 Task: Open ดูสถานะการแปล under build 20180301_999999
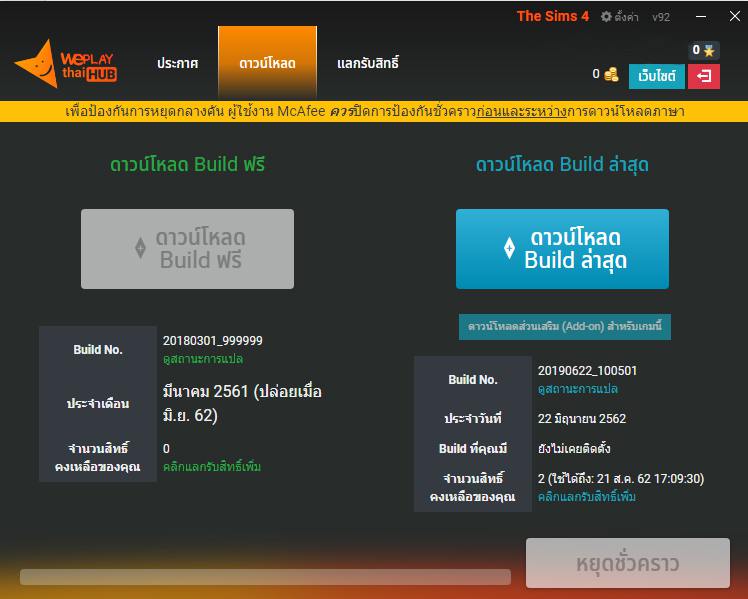203,359
